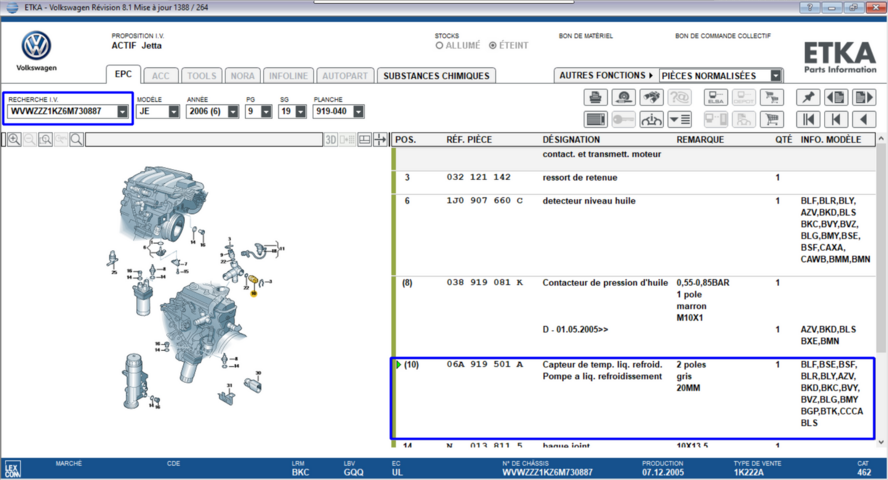888x480 pixels.
Task: Open the NORA tab
Action: pos(242,76)
